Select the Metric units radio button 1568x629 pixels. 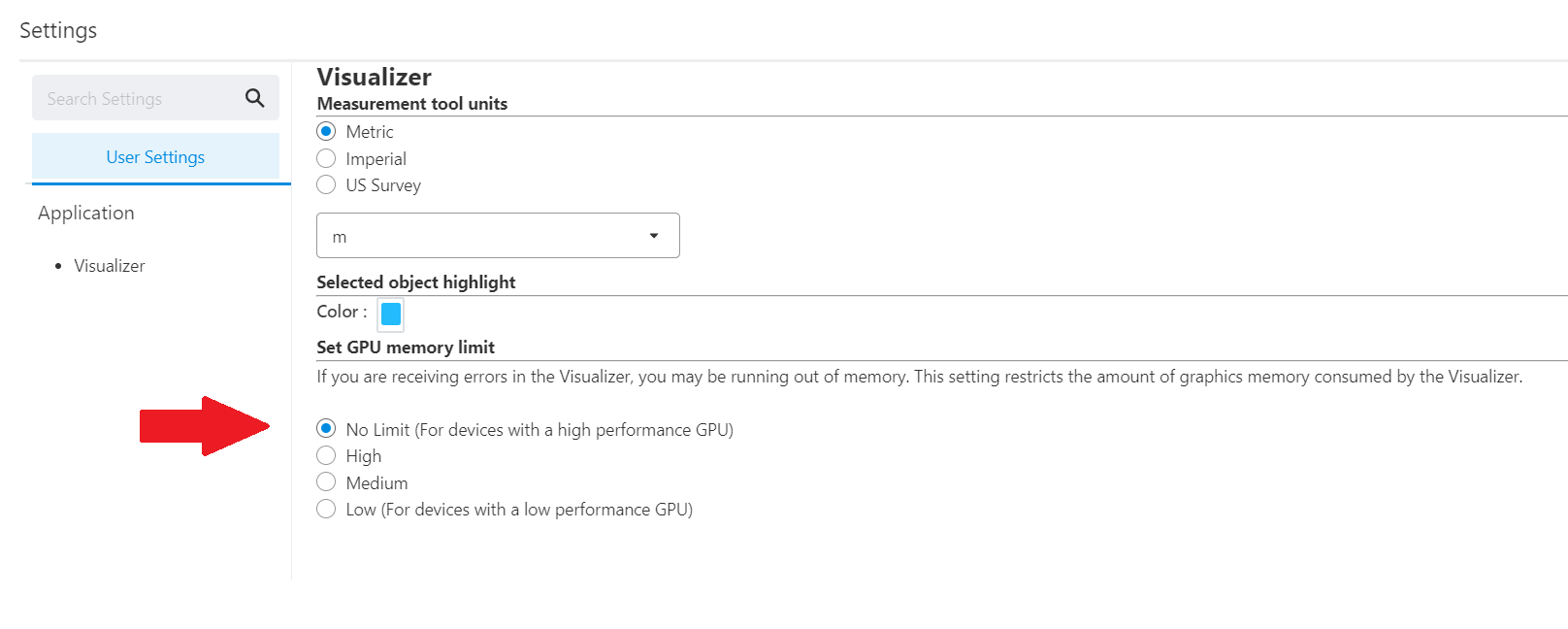click(326, 131)
